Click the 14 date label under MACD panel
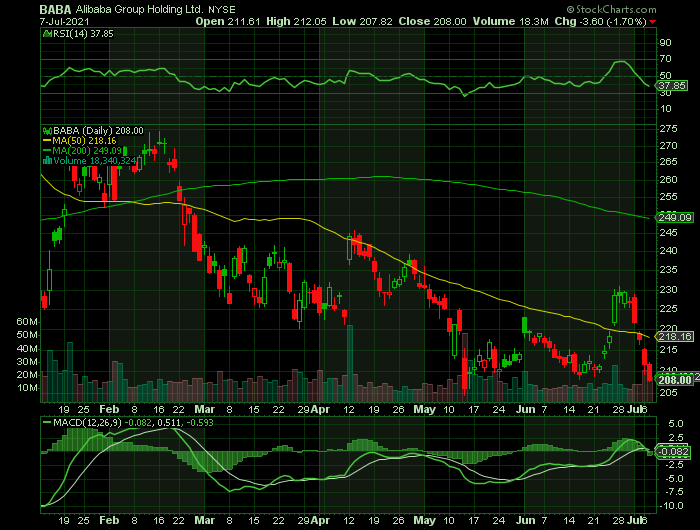The image size is (700, 530). pos(569,521)
